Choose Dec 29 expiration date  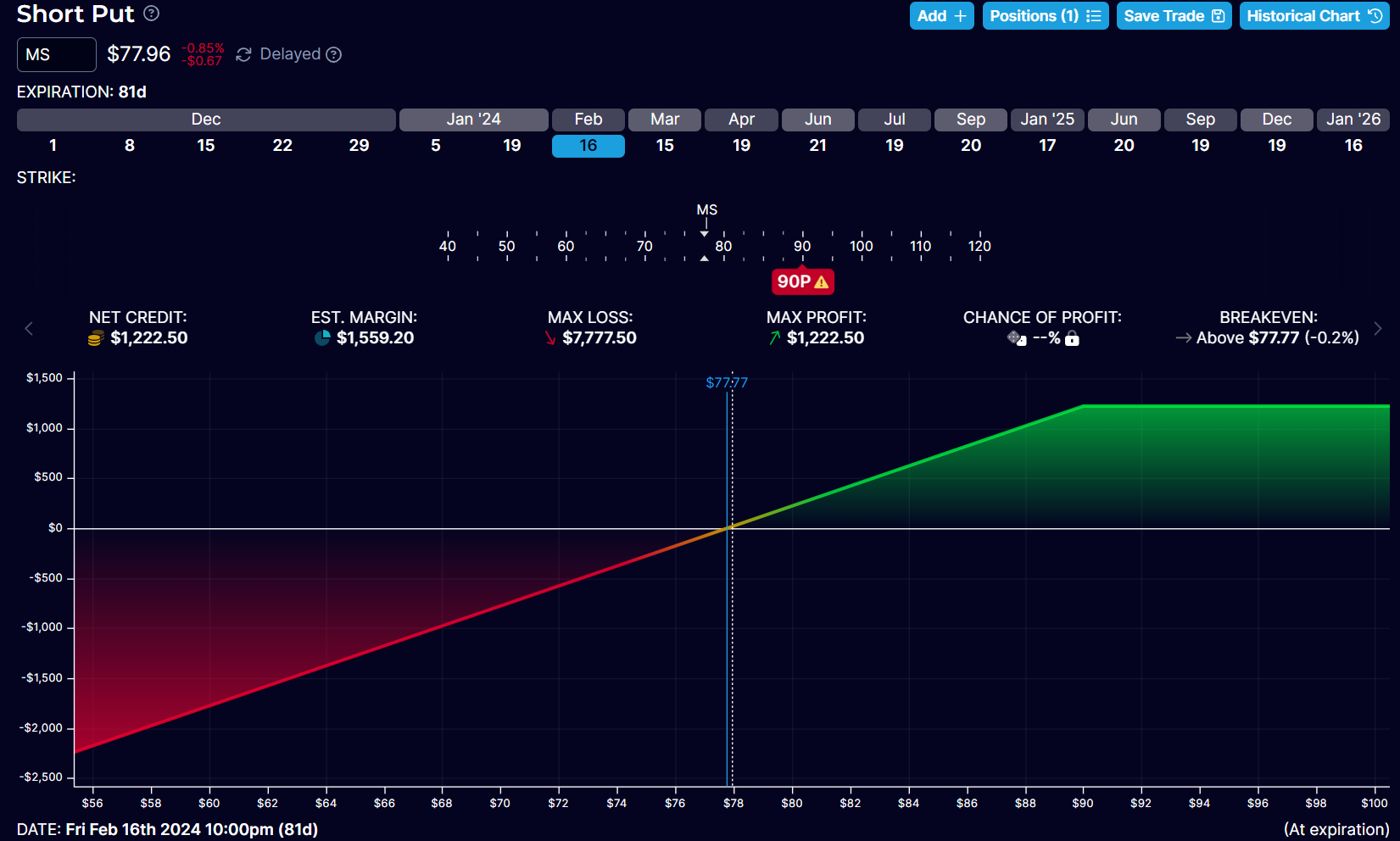360,146
